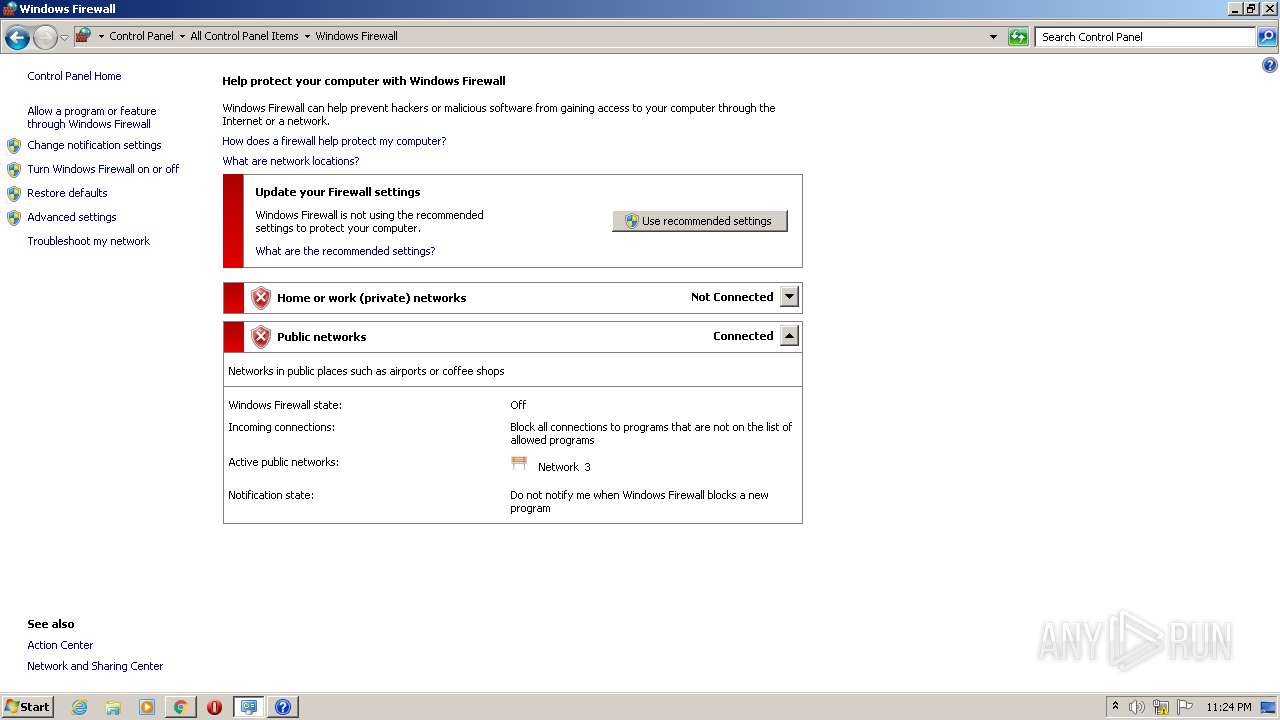Click the 11:24 PM system clock

(x=1228, y=707)
